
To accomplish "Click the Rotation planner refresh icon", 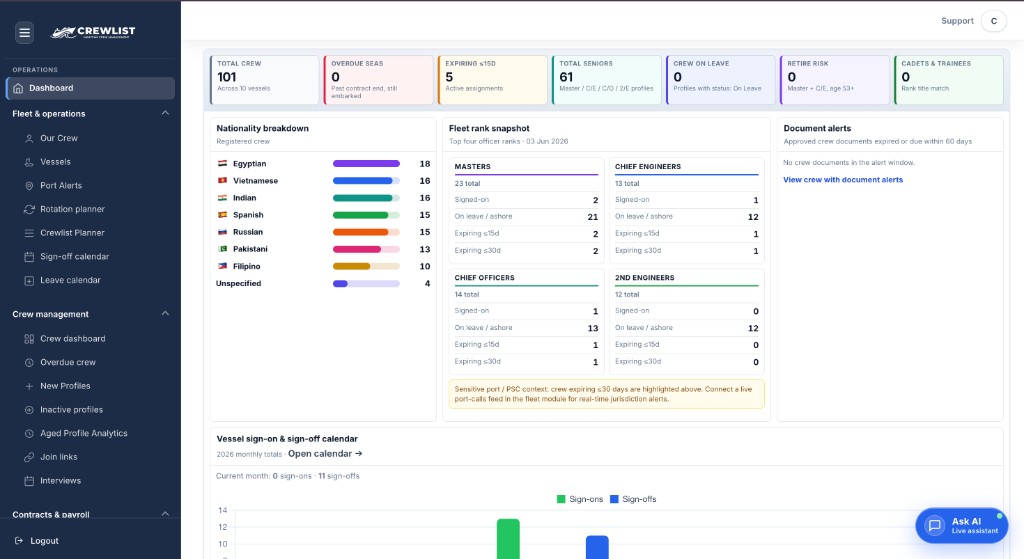I will pyautogui.click(x=29, y=209).
